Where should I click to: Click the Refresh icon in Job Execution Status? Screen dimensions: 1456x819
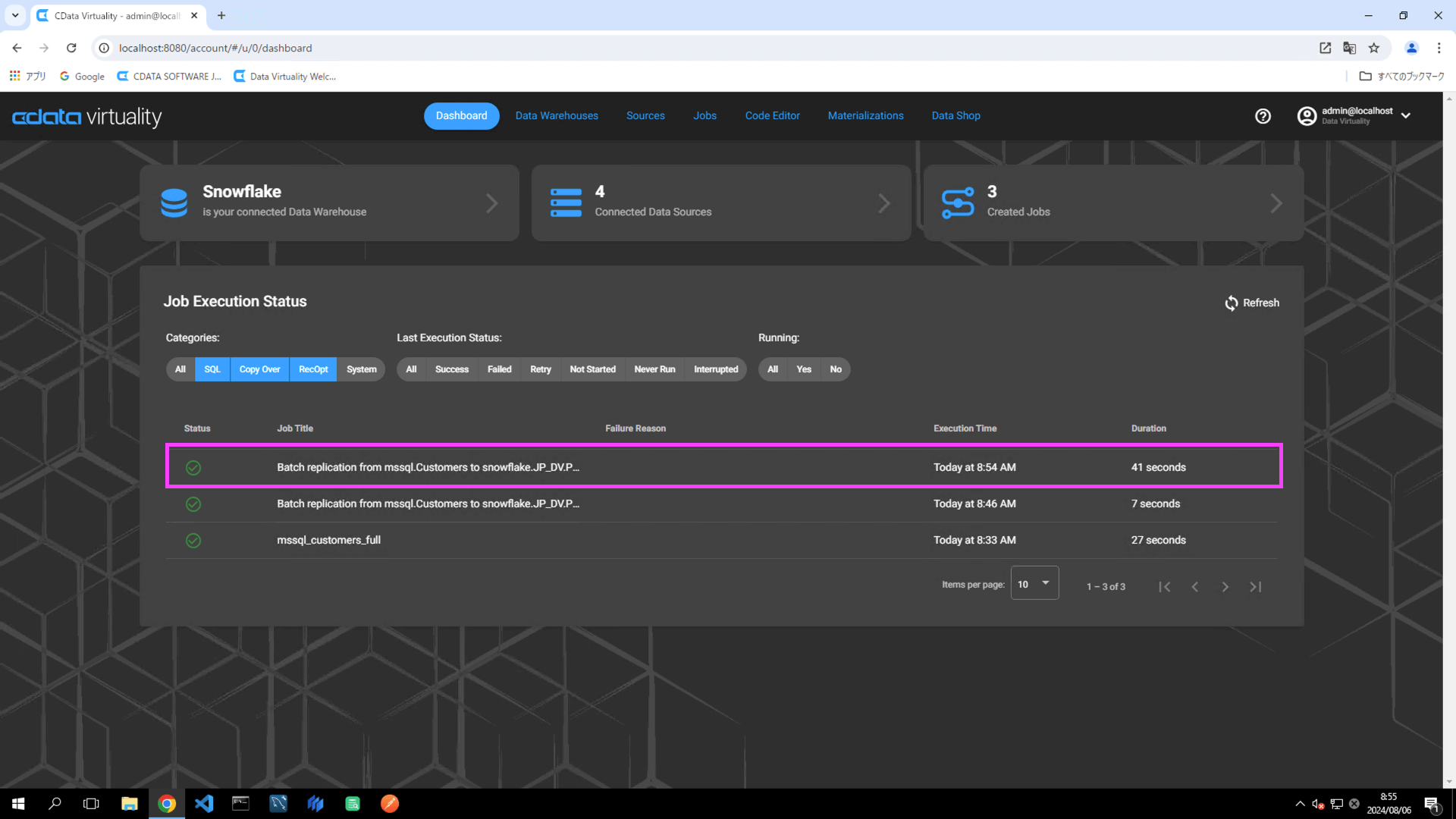pyautogui.click(x=1231, y=303)
